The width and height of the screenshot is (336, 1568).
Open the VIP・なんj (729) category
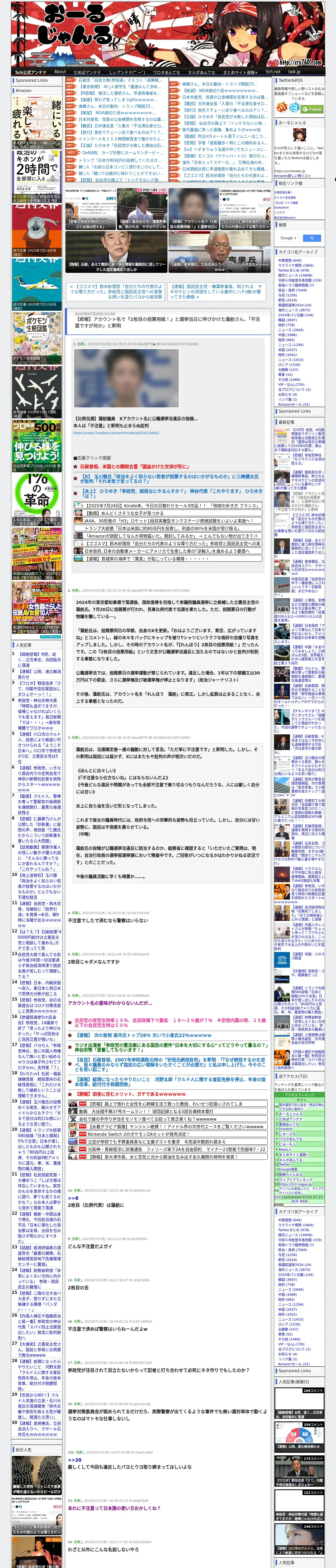click(x=292, y=385)
